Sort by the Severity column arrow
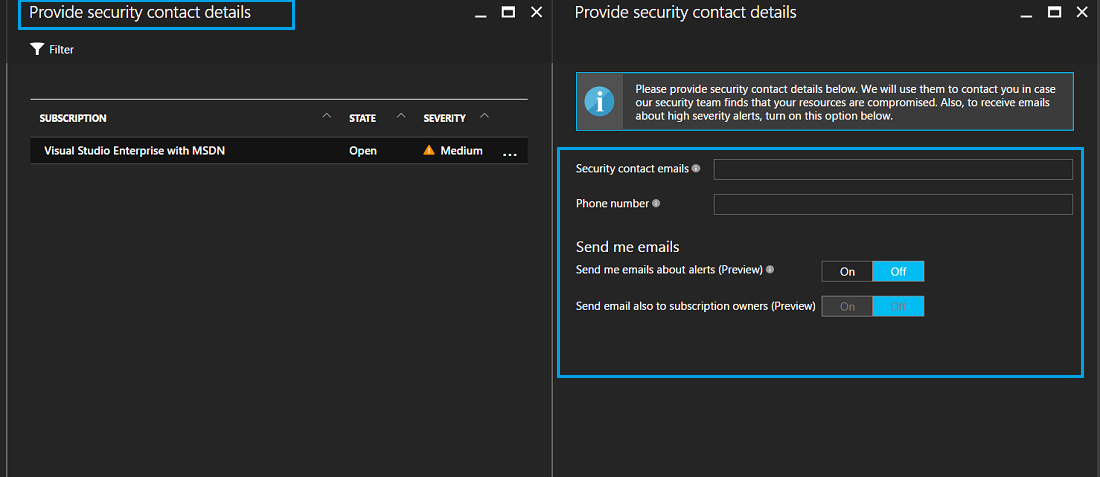 coord(484,117)
